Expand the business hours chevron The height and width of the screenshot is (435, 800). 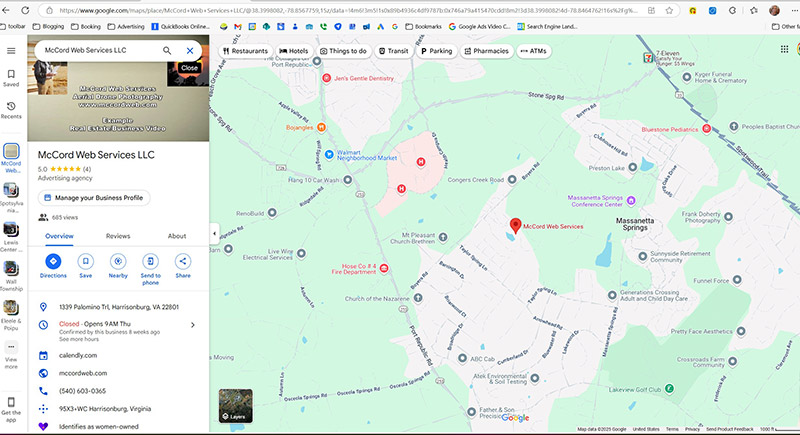pos(192,325)
